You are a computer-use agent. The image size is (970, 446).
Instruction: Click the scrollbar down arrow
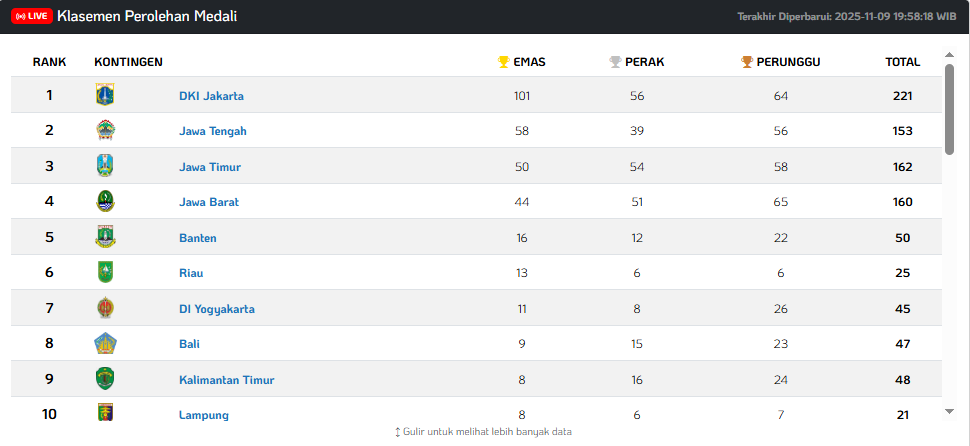pos(949,411)
